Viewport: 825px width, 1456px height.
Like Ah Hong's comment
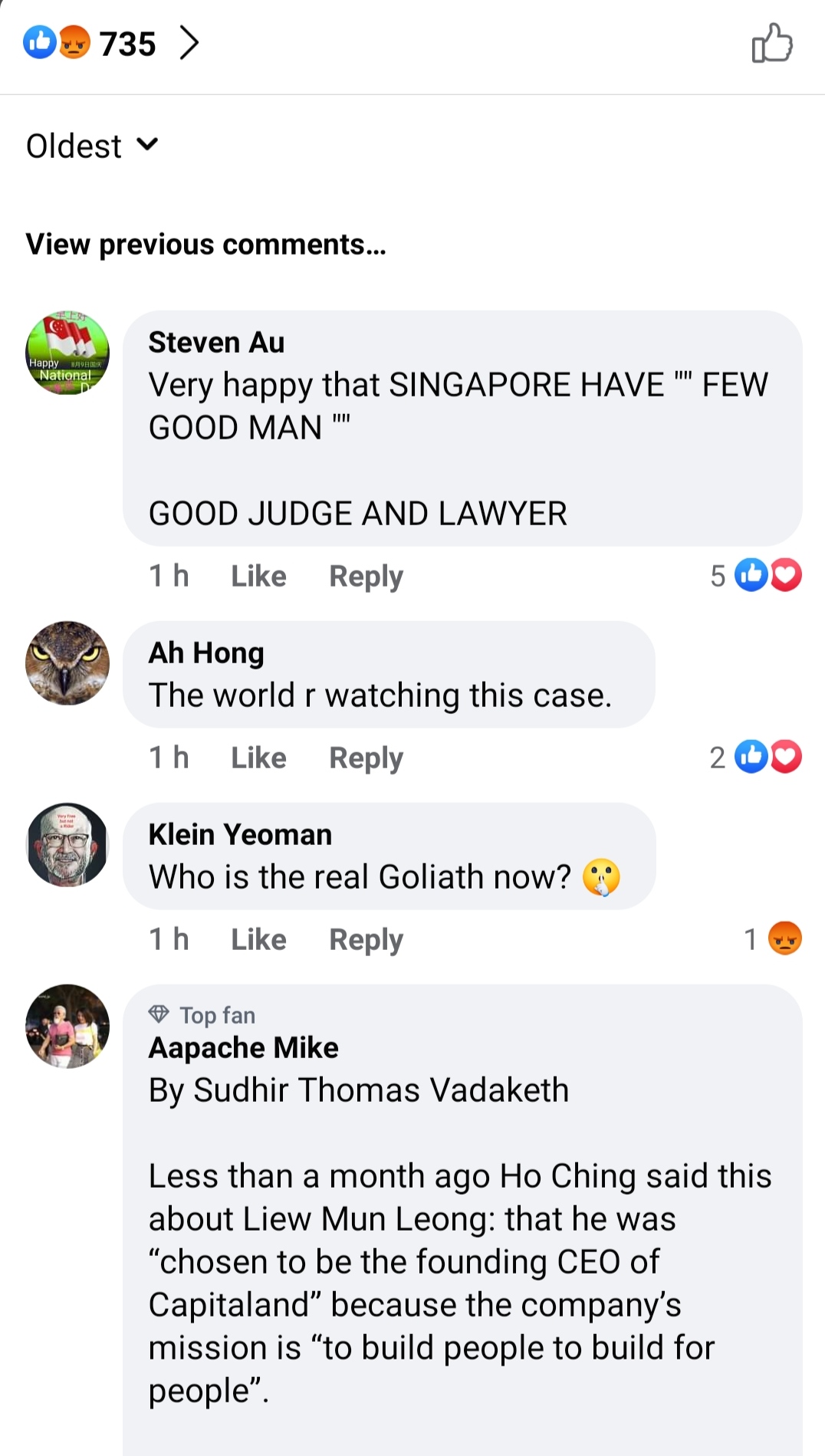[x=258, y=758]
